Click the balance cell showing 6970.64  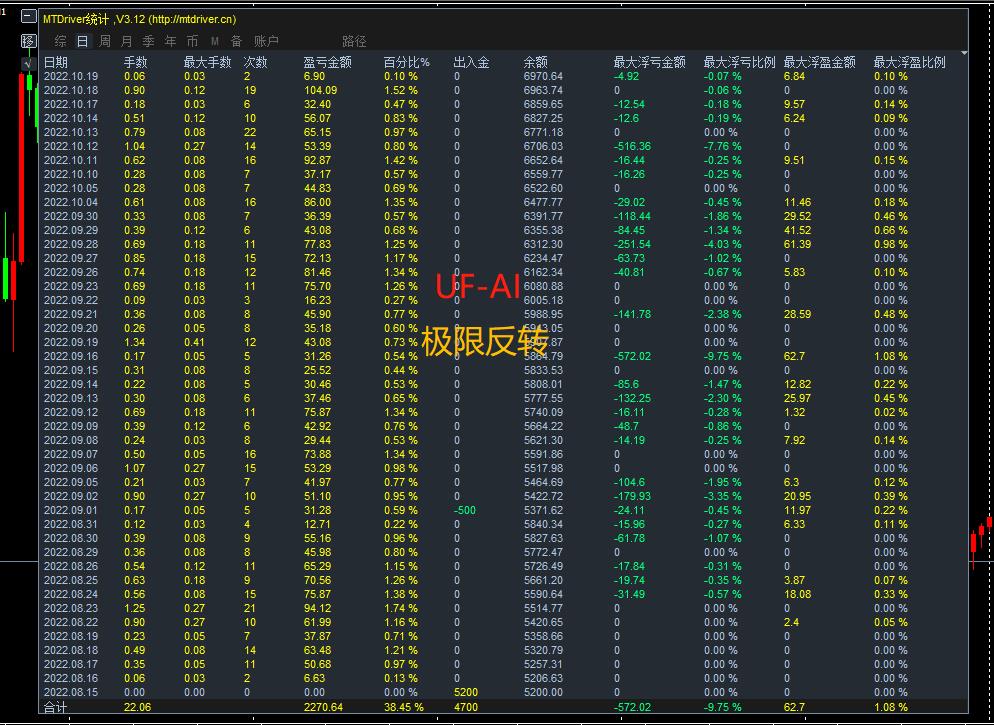click(x=541, y=75)
